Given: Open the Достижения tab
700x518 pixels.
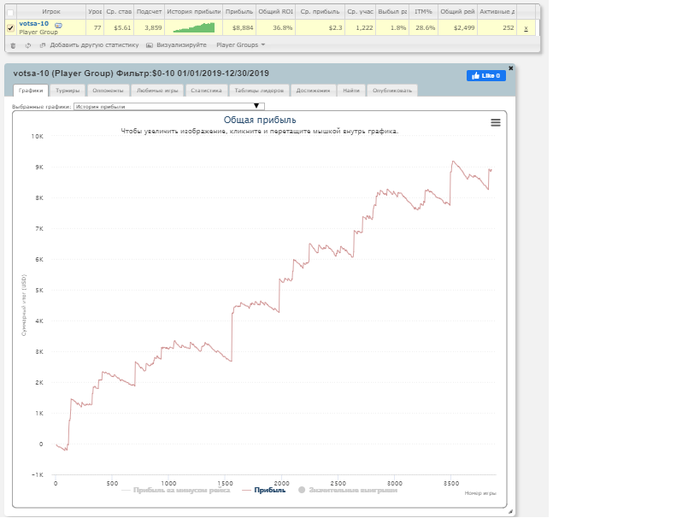Looking at the screenshot, I should click(313, 90).
